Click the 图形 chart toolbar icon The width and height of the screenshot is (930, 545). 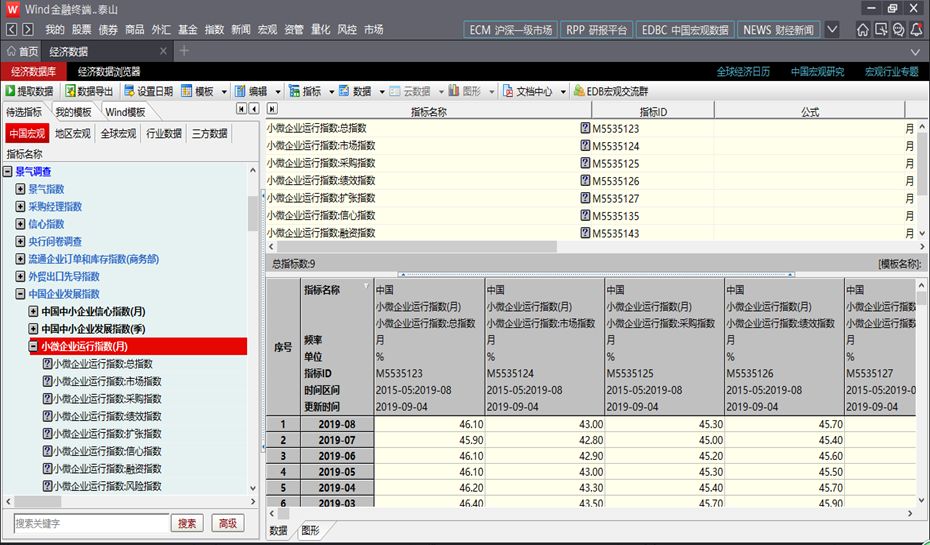(x=454, y=91)
